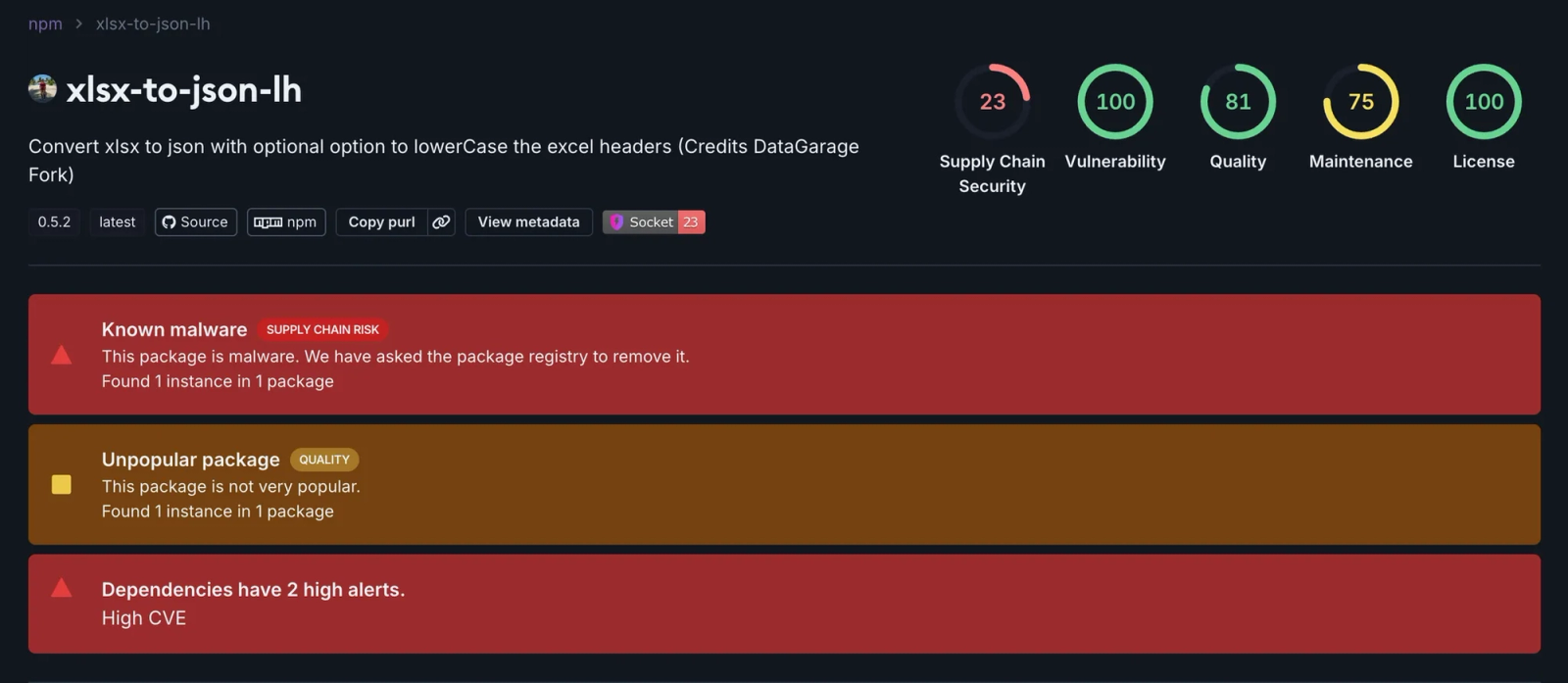
Task: Open the Known malware alert heading
Action: [x=174, y=330]
